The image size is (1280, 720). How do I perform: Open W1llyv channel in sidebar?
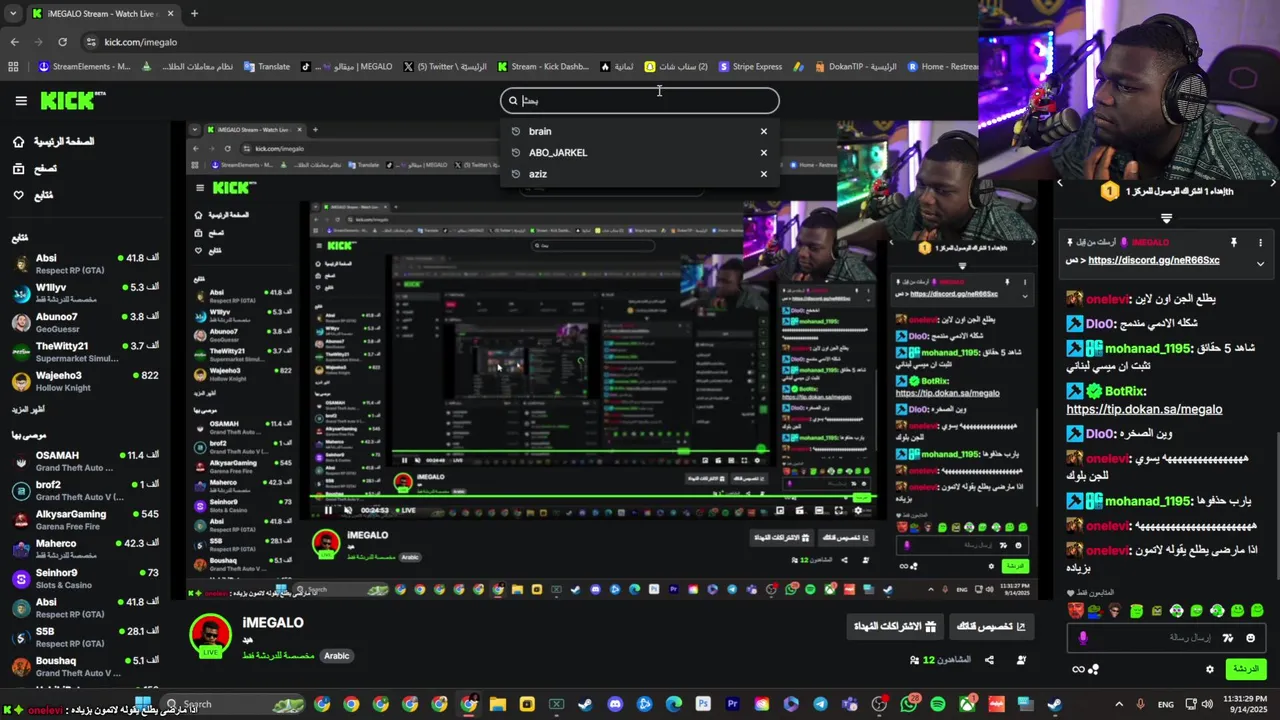[85, 293]
